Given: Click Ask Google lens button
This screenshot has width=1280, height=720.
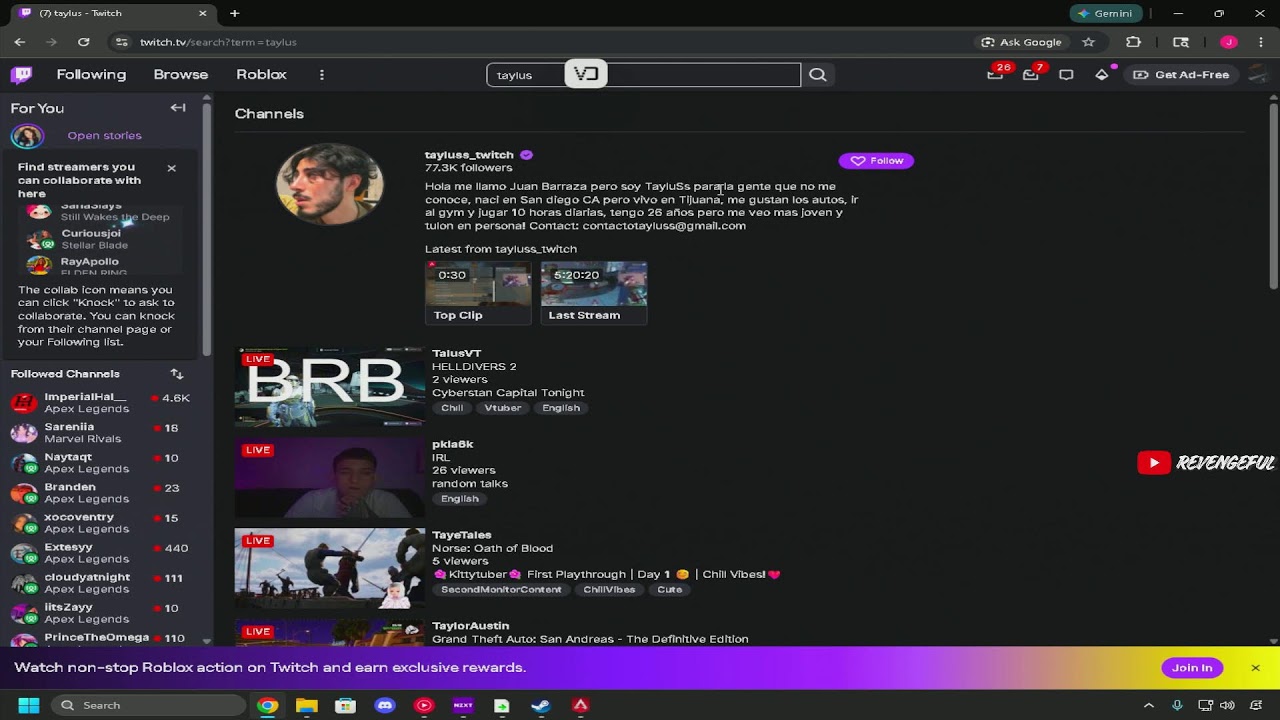Looking at the screenshot, I should (x=1022, y=42).
